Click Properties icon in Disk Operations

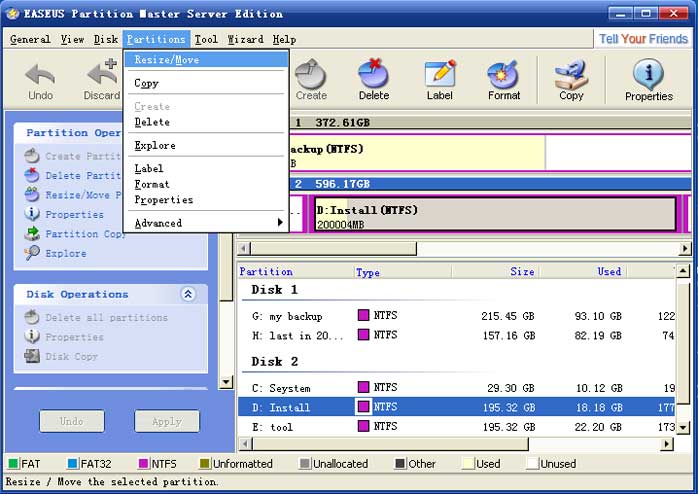32,337
